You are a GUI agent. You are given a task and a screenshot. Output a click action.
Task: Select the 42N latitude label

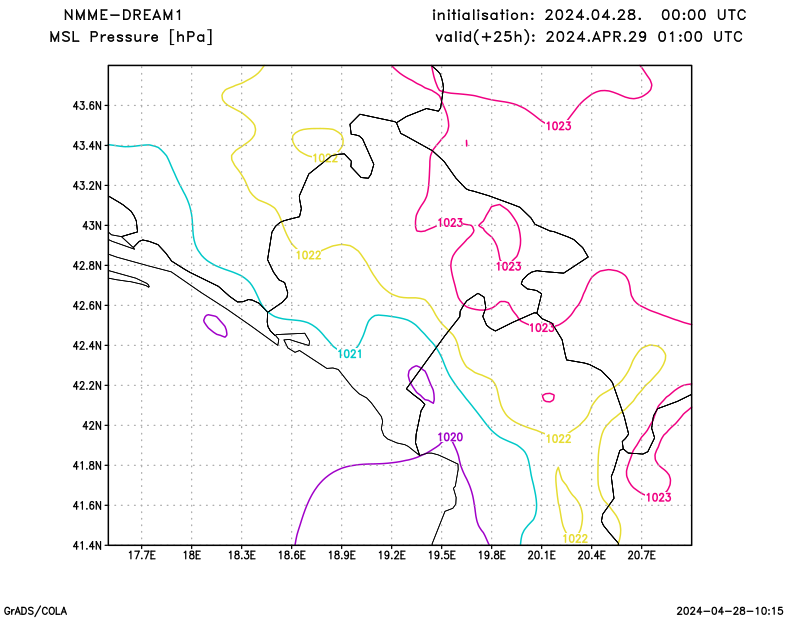click(x=92, y=426)
